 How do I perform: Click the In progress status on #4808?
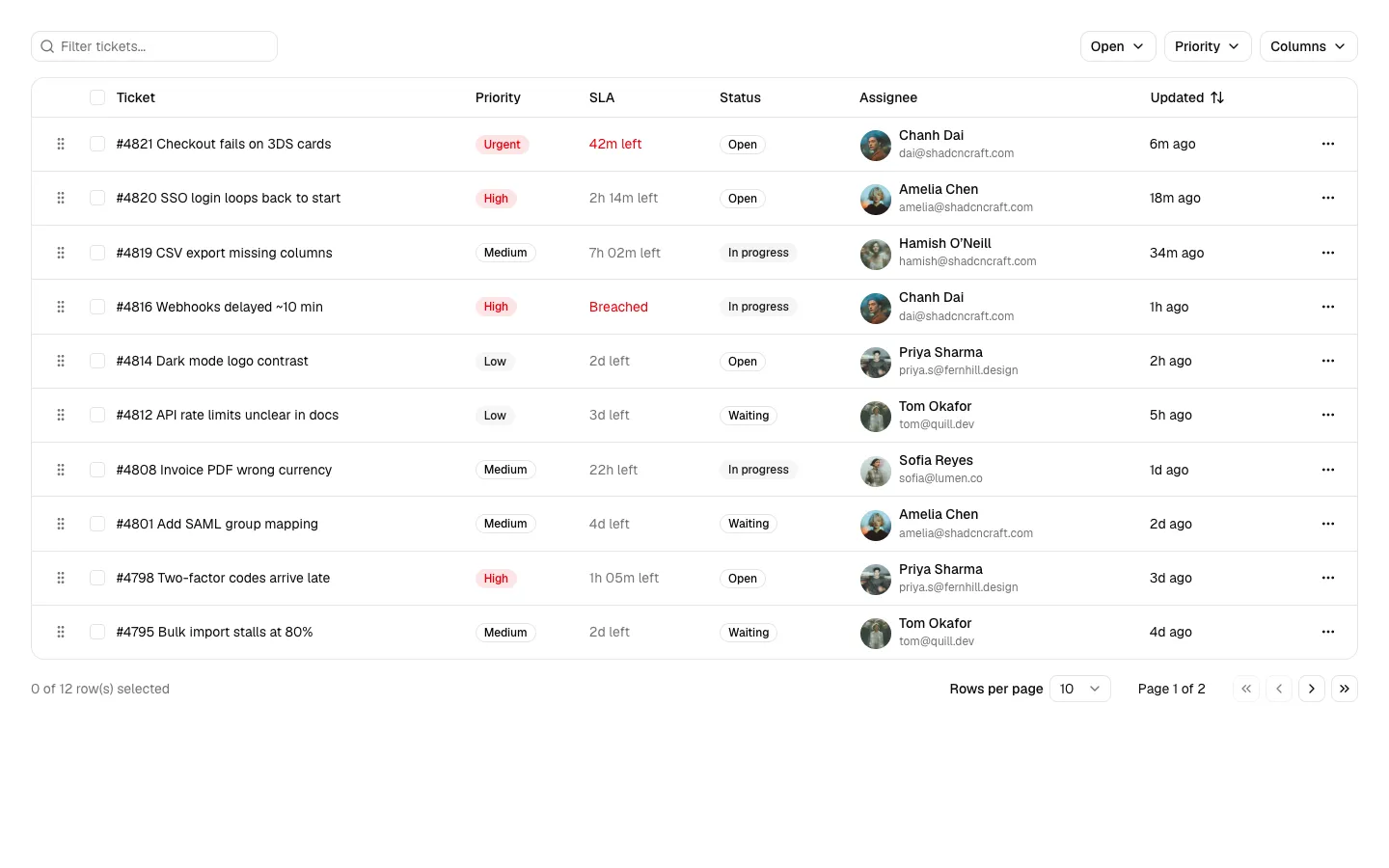[x=758, y=470]
